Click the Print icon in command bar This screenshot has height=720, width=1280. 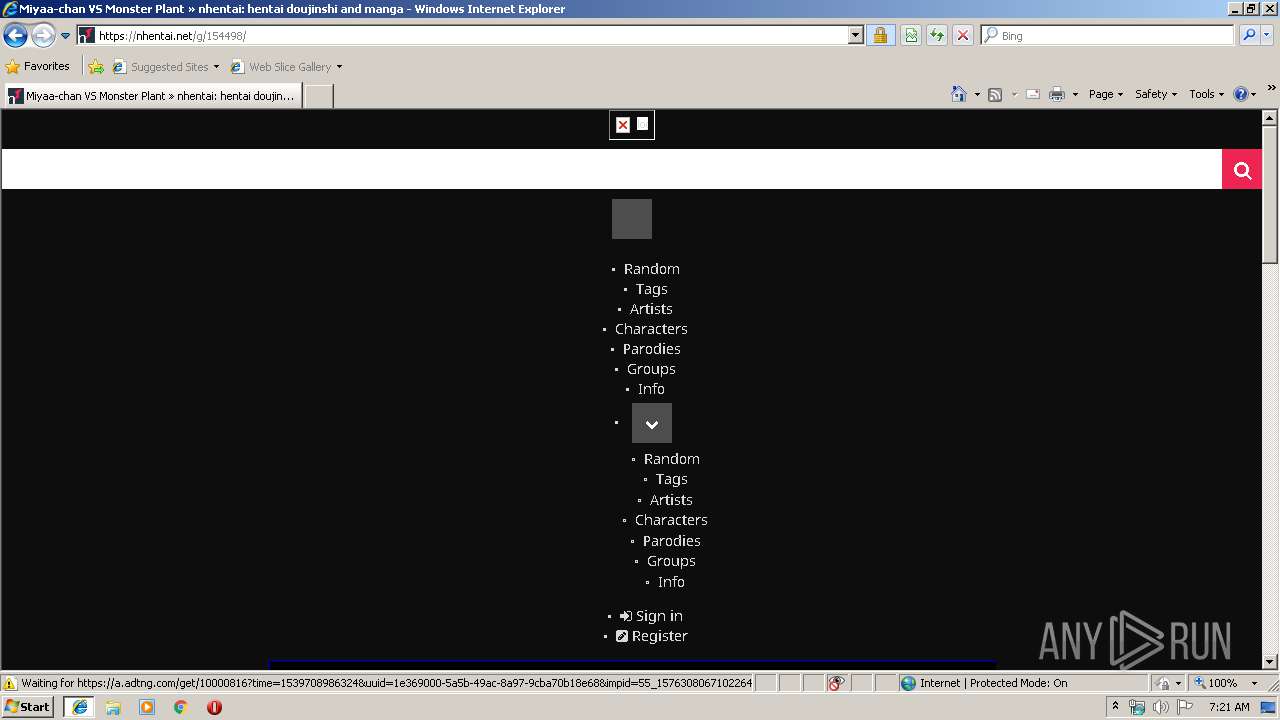(1057, 94)
